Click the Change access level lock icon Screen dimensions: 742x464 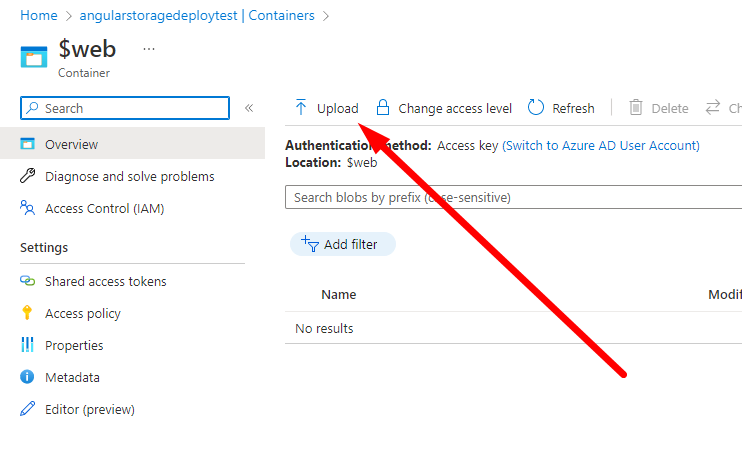tap(381, 108)
